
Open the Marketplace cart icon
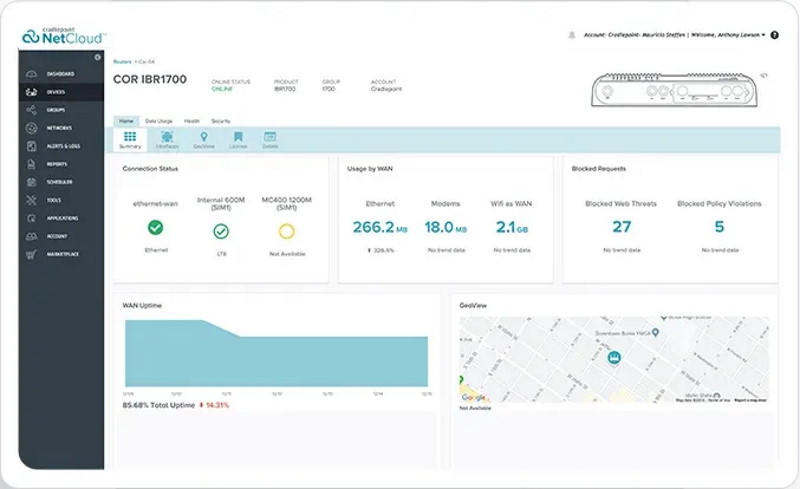(x=31, y=254)
